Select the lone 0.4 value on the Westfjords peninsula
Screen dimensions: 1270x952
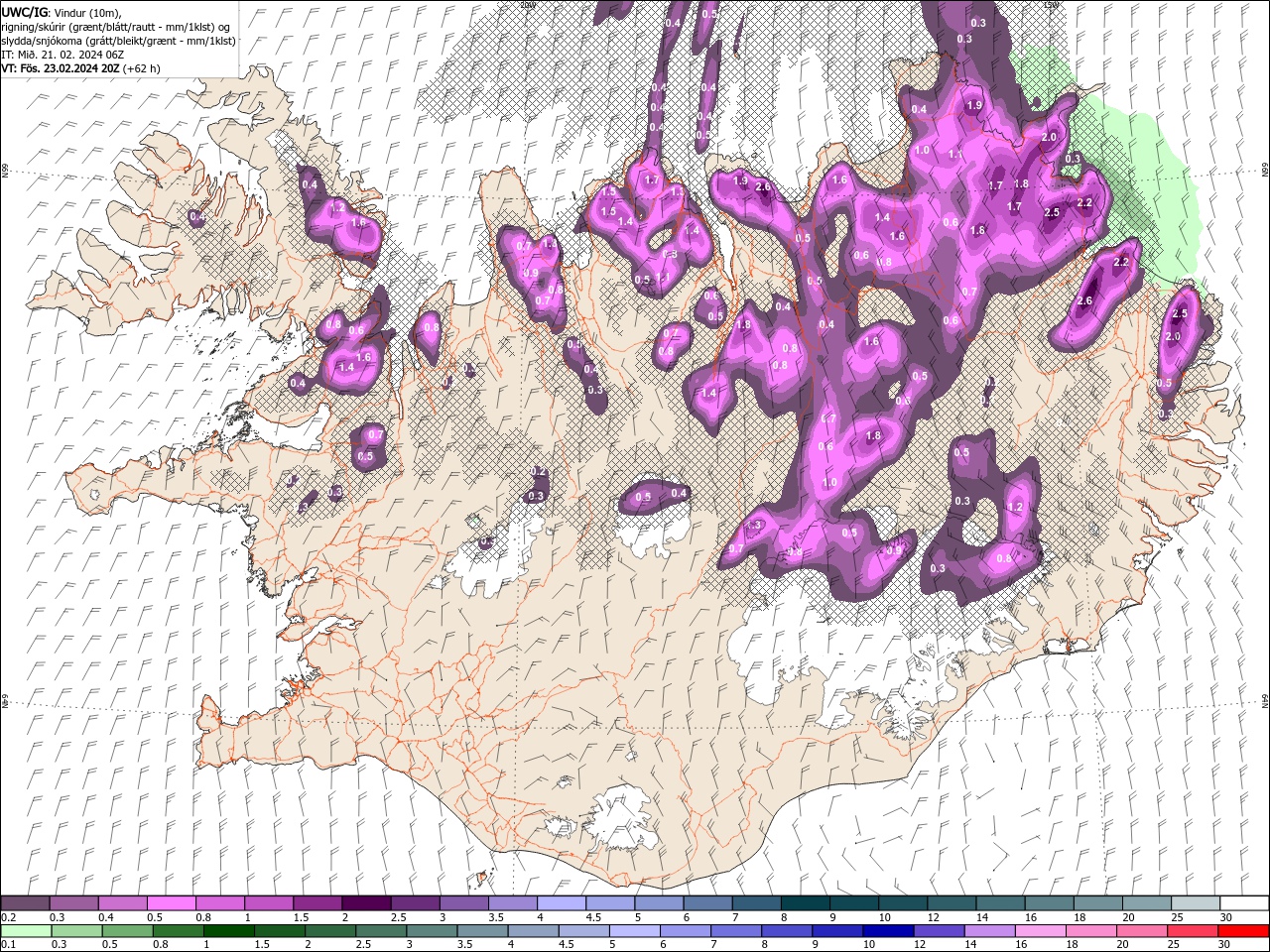(196, 216)
